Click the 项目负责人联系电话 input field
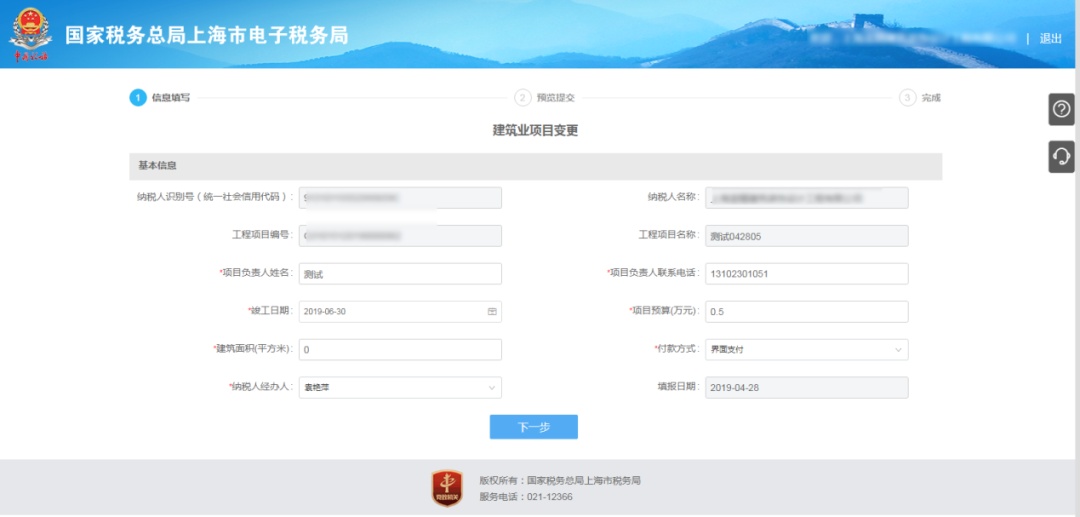 point(806,274)
